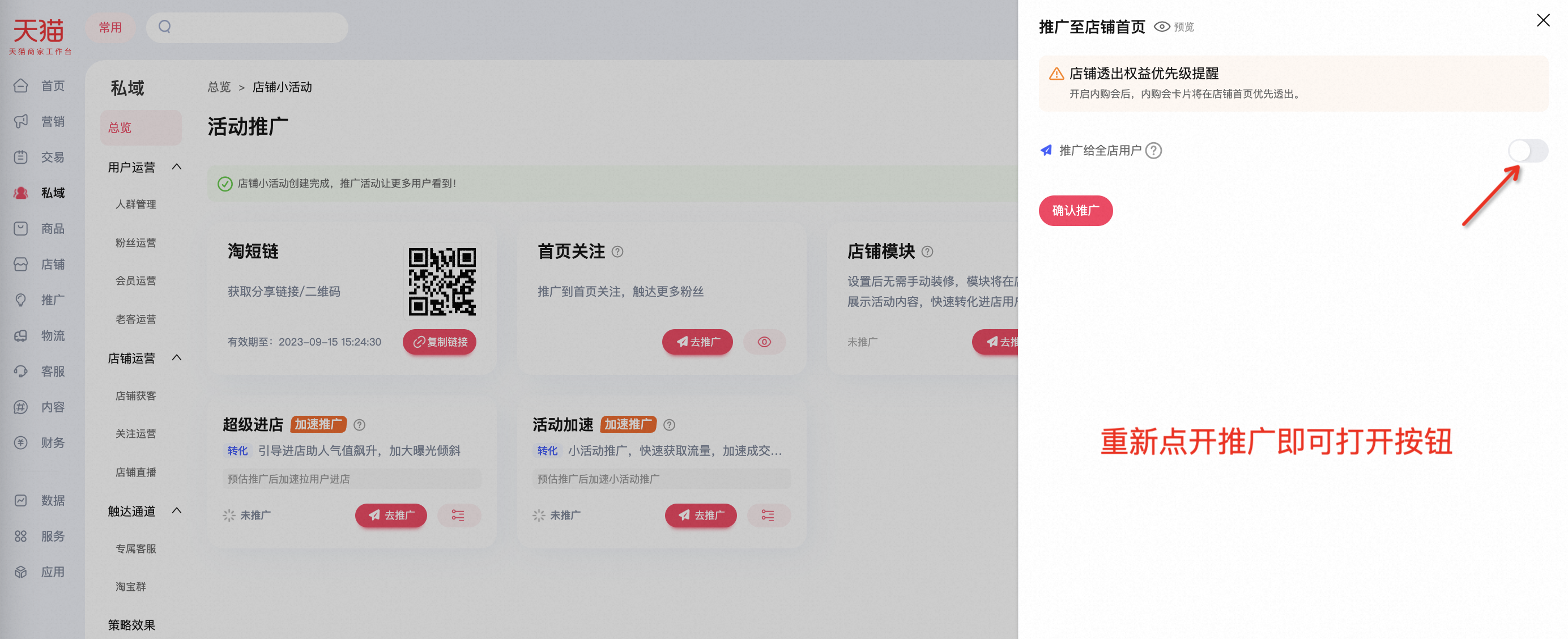This screenshot has height=639, width=1568.
Task: Click the 应用 cube icon in sidebar
Action: (x=21, y=572)
